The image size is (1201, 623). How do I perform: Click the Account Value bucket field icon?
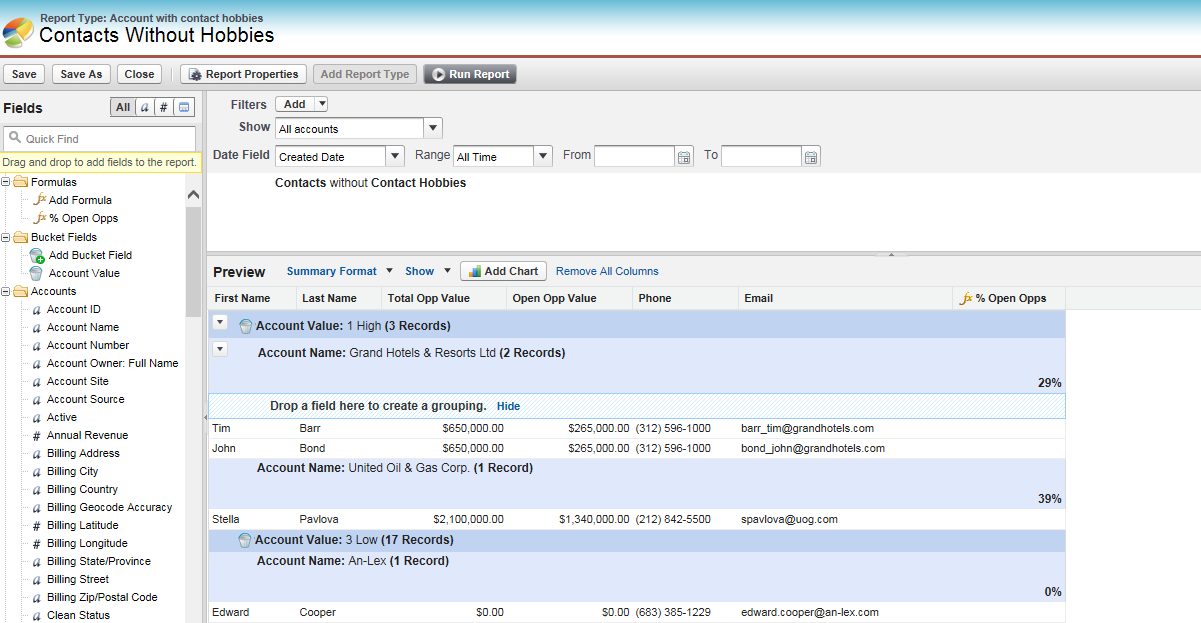[x=37, y=273]
